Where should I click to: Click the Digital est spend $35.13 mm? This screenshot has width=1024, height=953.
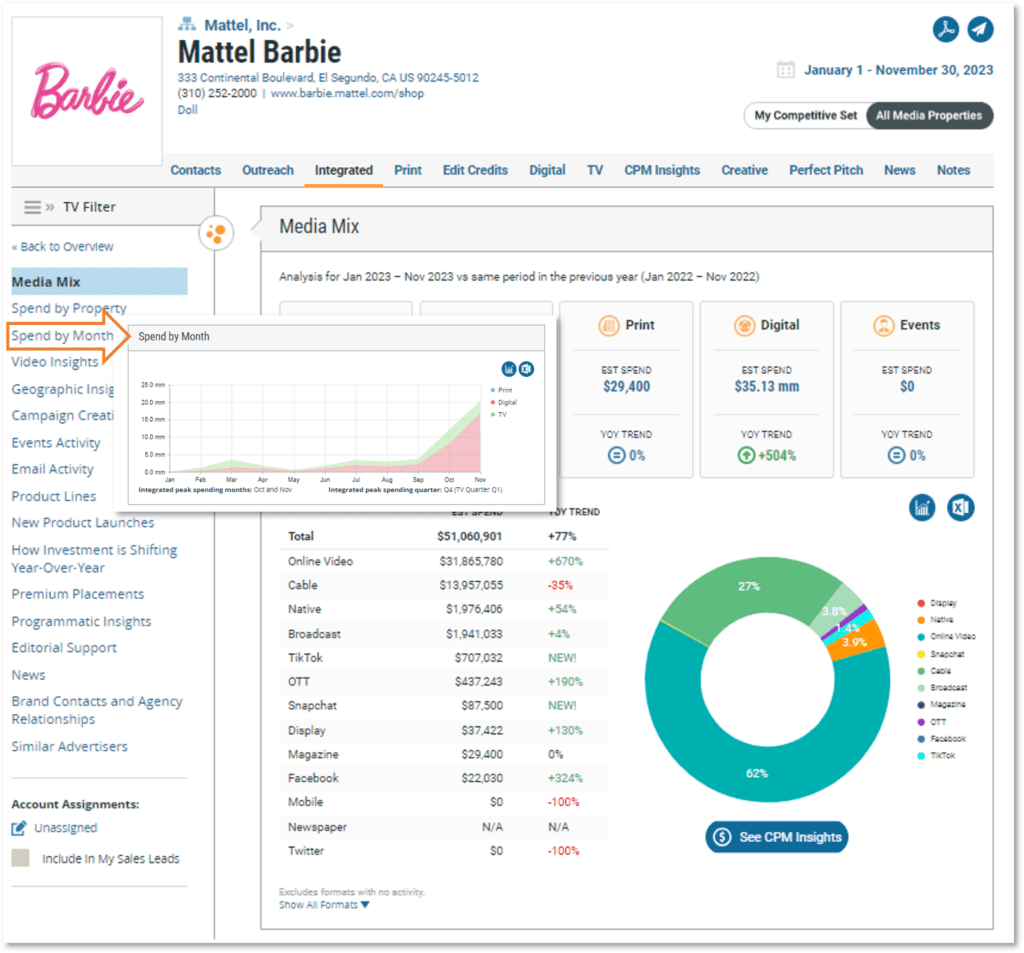click(x=767, y=386)
